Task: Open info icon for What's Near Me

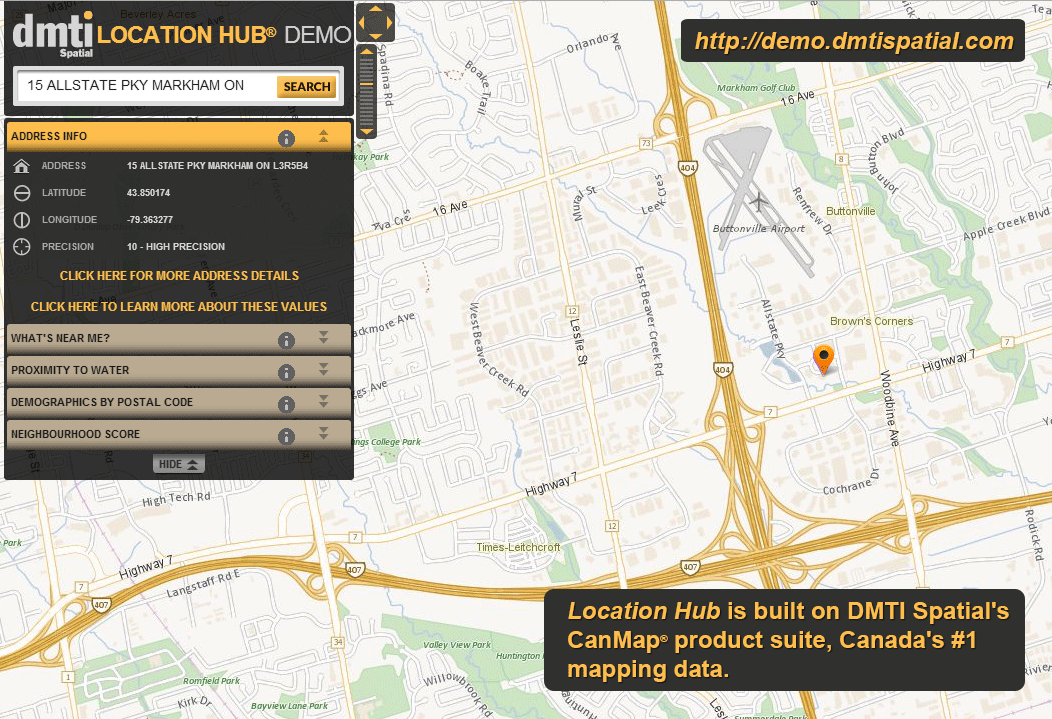Action: click(286, 340)
